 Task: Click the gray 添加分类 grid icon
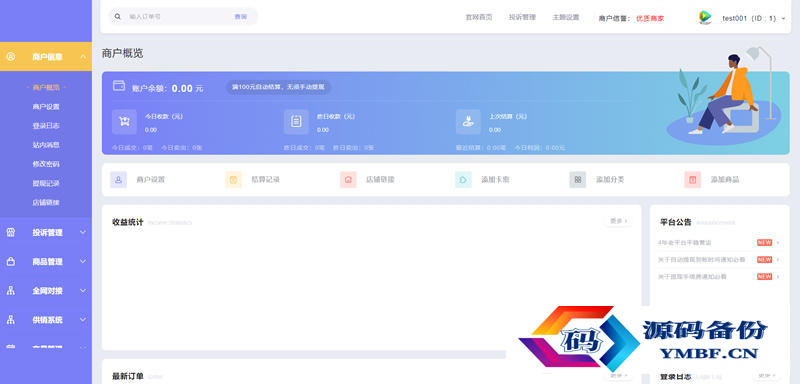pos(578,180)
